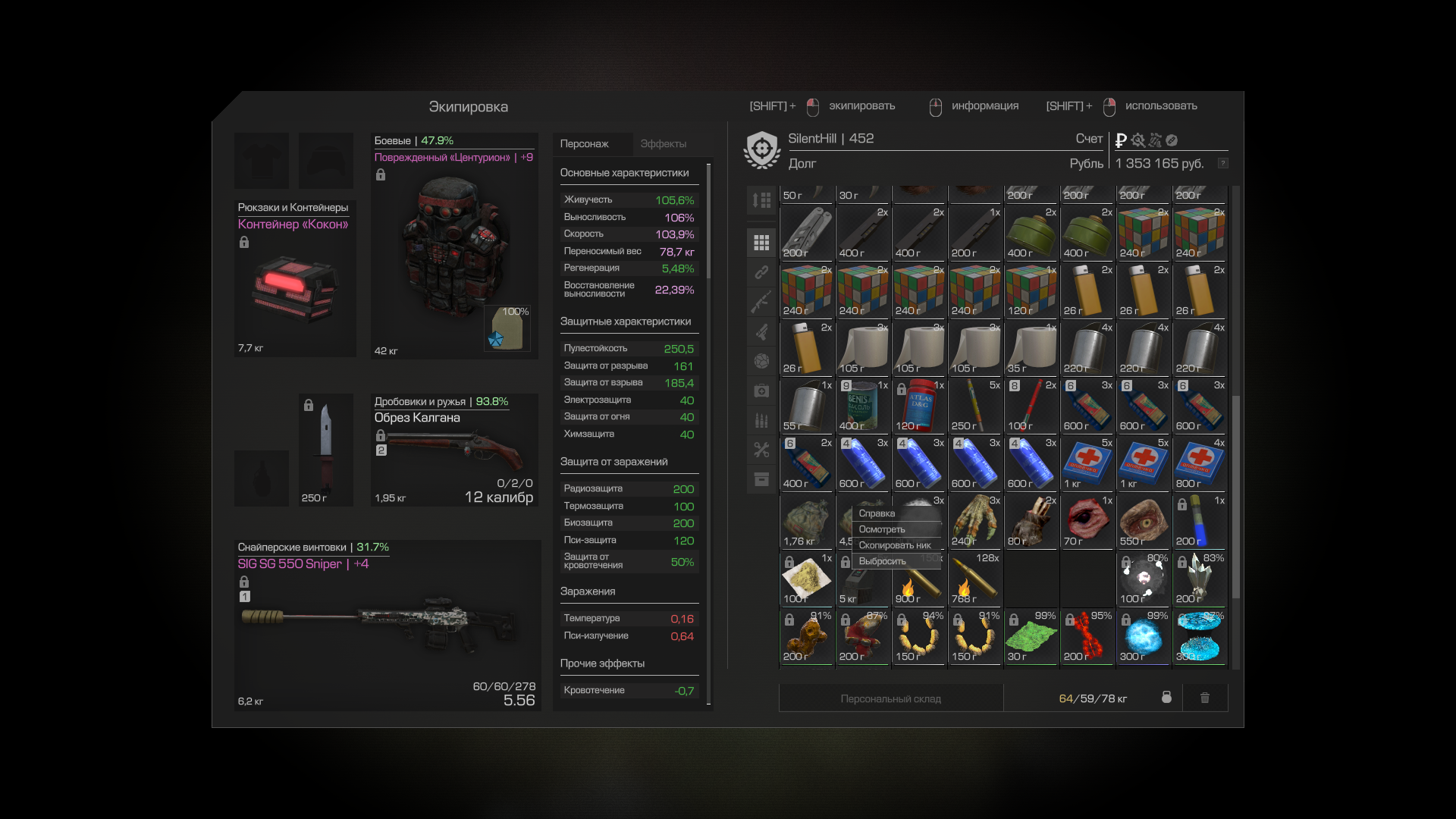Click the Персональный склад button
Image resolution: width=1456 pixels, height=819 pixels.
click(x=890, y=698)
